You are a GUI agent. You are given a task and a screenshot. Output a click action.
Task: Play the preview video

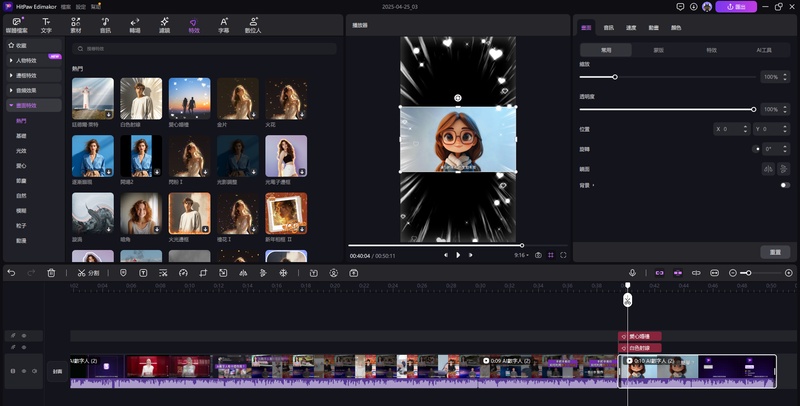point(458,255)
